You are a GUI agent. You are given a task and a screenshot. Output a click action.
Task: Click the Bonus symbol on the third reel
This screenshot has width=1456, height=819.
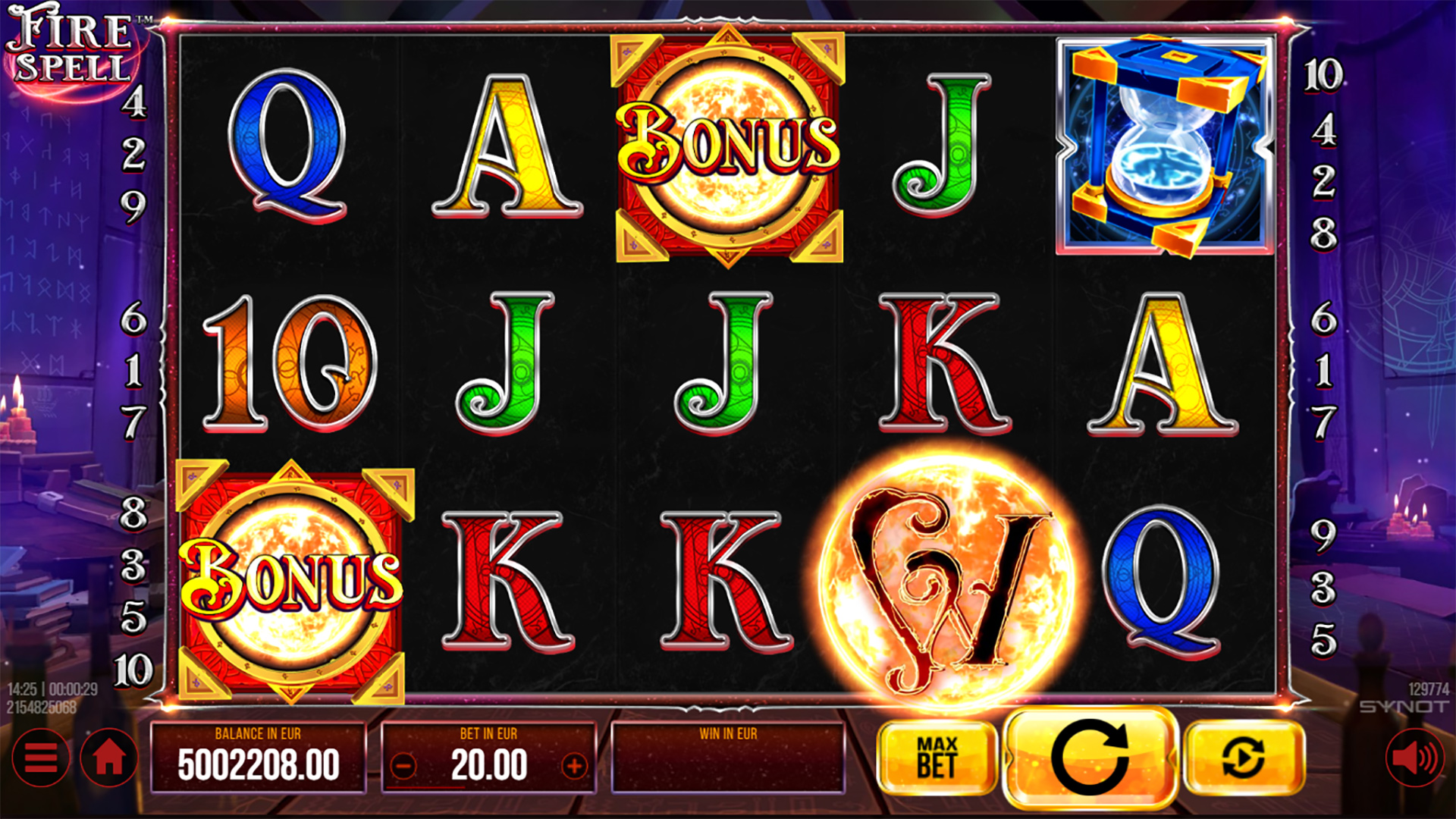[x=728, y=147]
